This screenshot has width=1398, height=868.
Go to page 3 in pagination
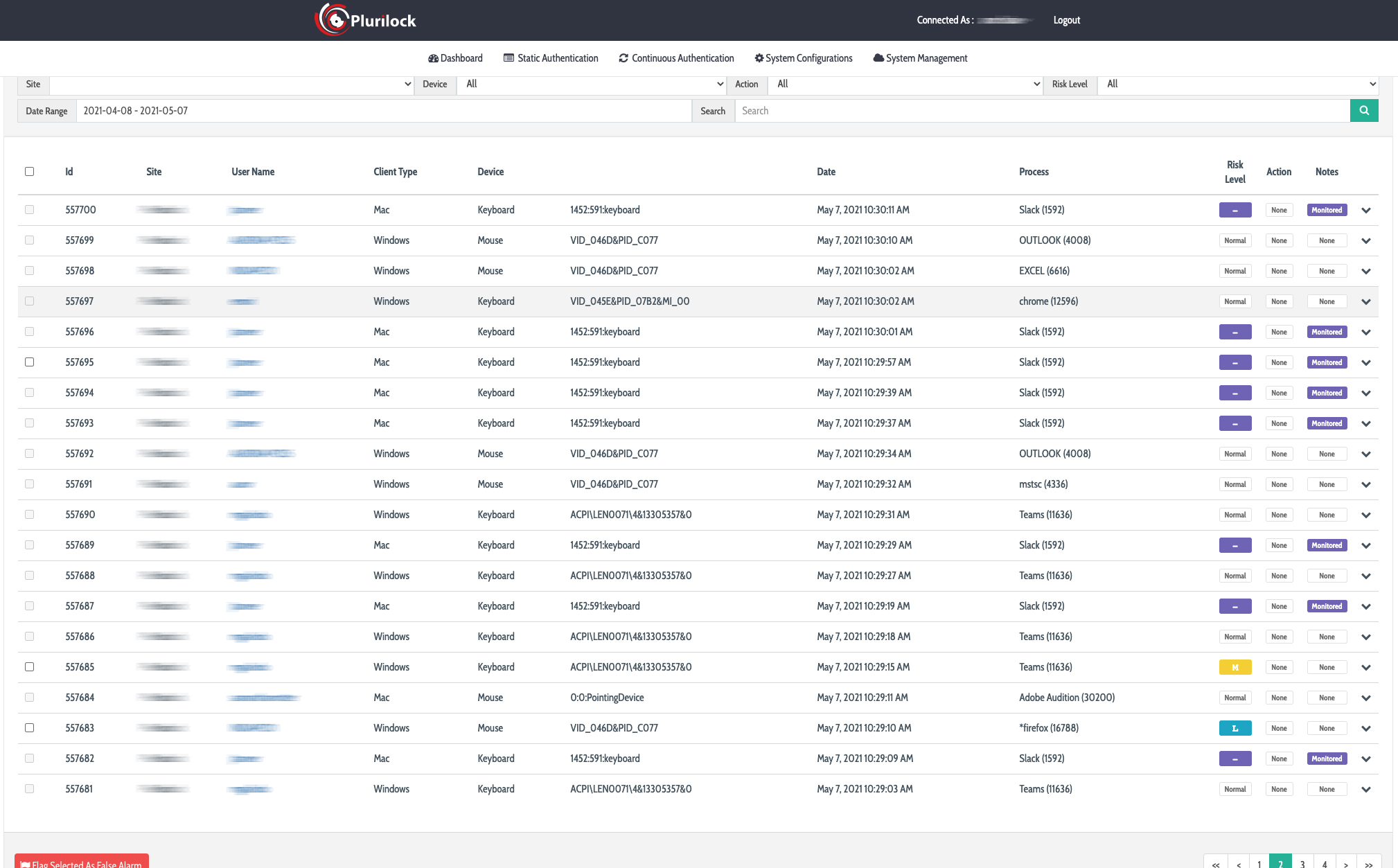(1302, 863)
